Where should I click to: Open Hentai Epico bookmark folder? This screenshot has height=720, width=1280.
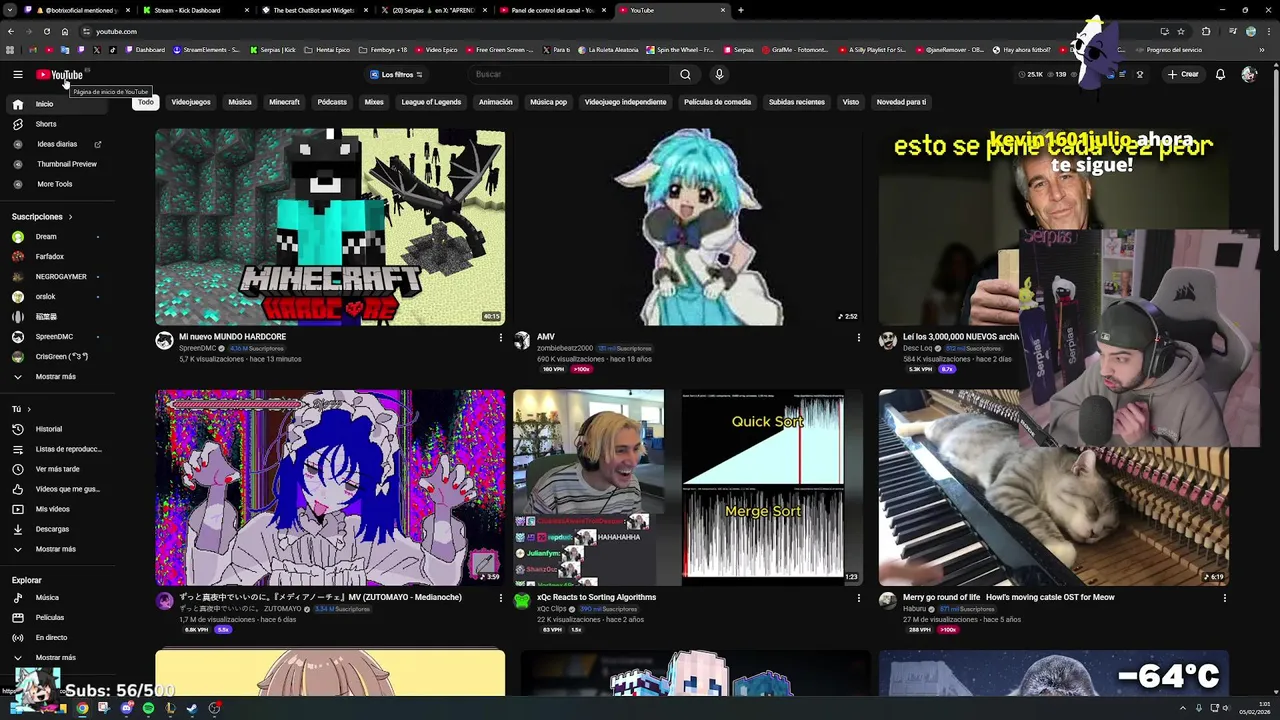[327, 50]
